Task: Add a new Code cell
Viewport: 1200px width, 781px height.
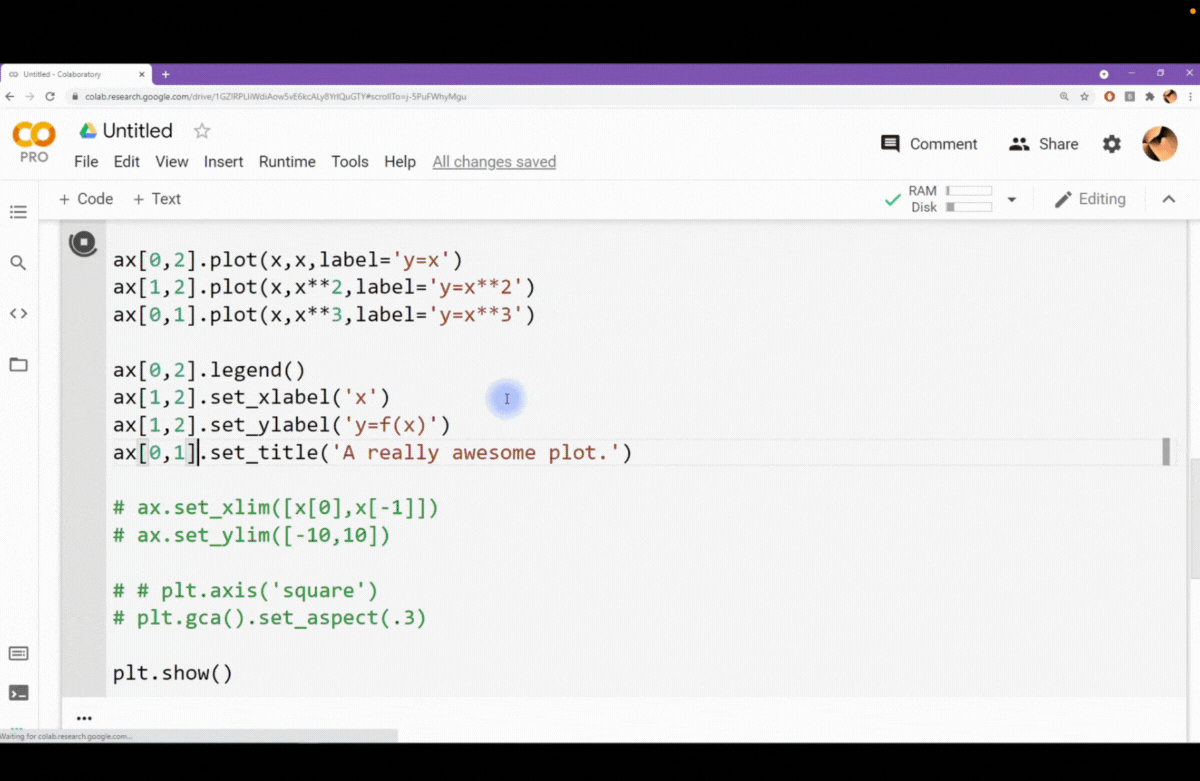Action: (x=86, y=199)
